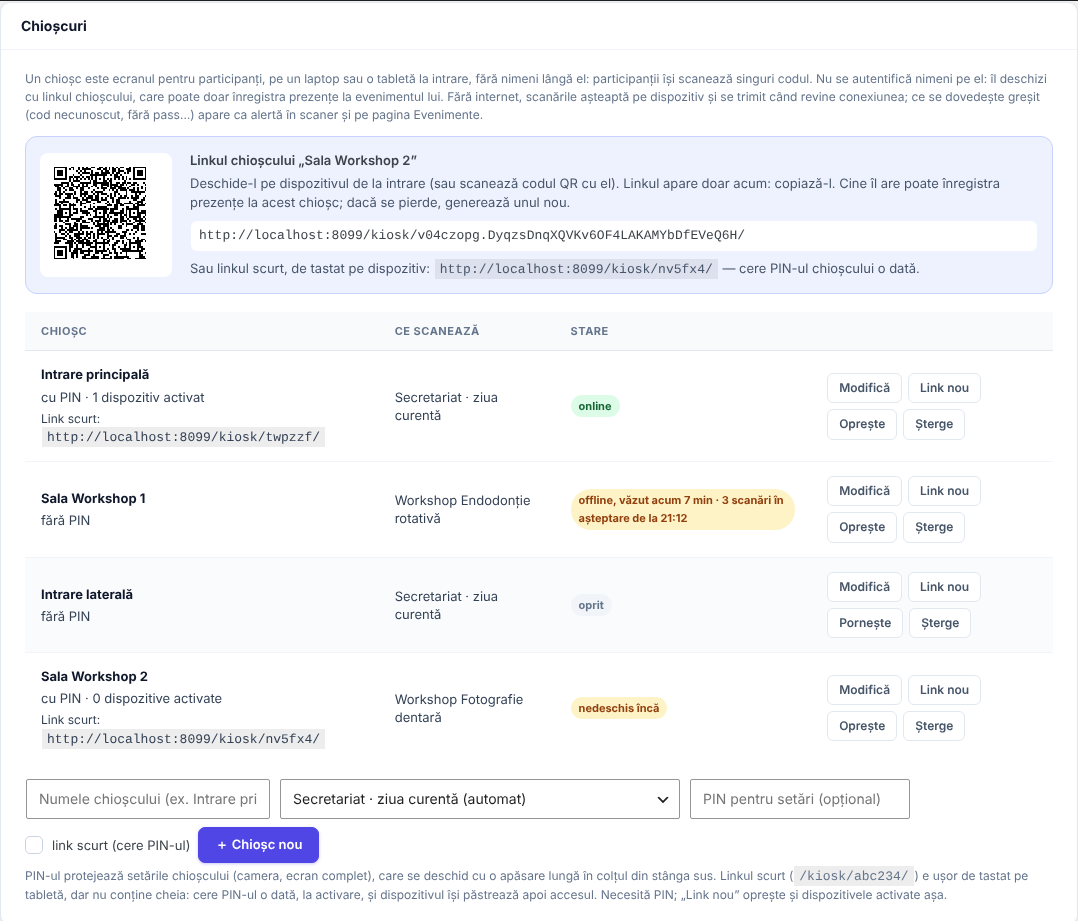Focus the PIN pentru setări field

click(x=800, y=799)
